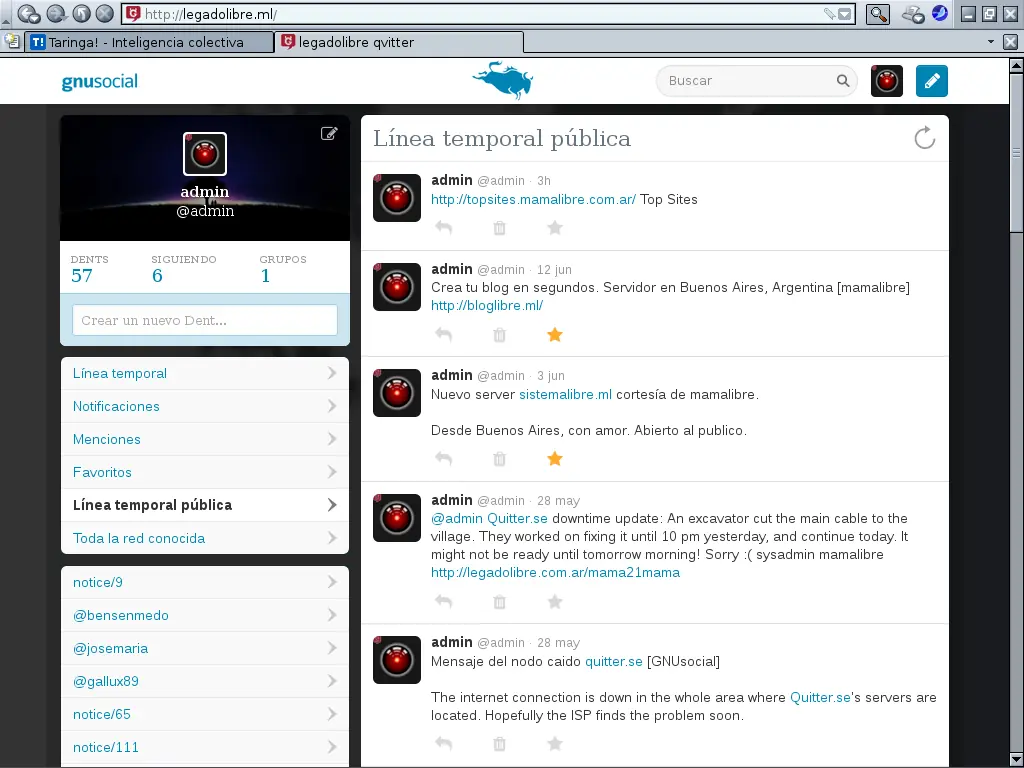Reply to the excavator downtime dent
1024x768 pixels.
pyautogui.click(x=444, y=601)
